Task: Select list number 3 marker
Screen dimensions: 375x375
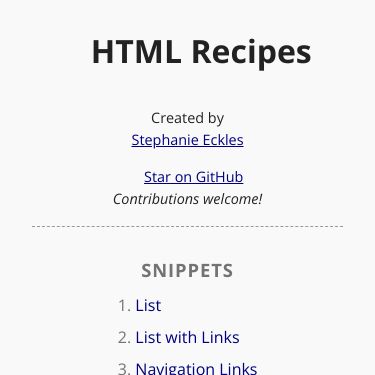Action: (124, 369)
